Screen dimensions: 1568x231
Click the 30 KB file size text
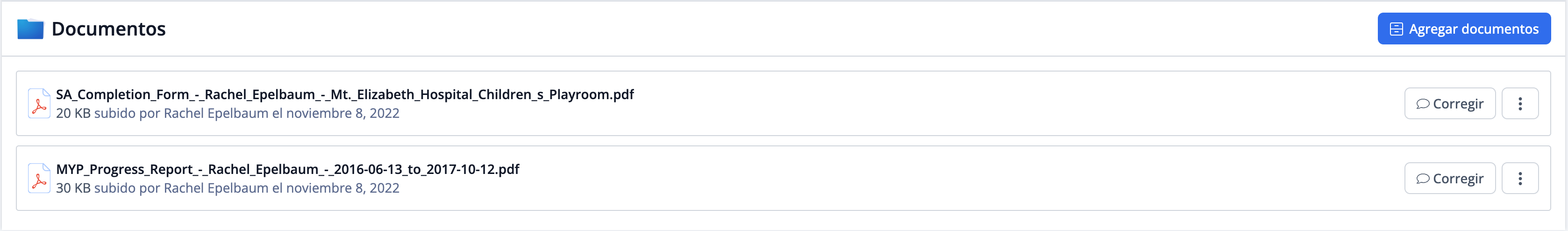73,188
